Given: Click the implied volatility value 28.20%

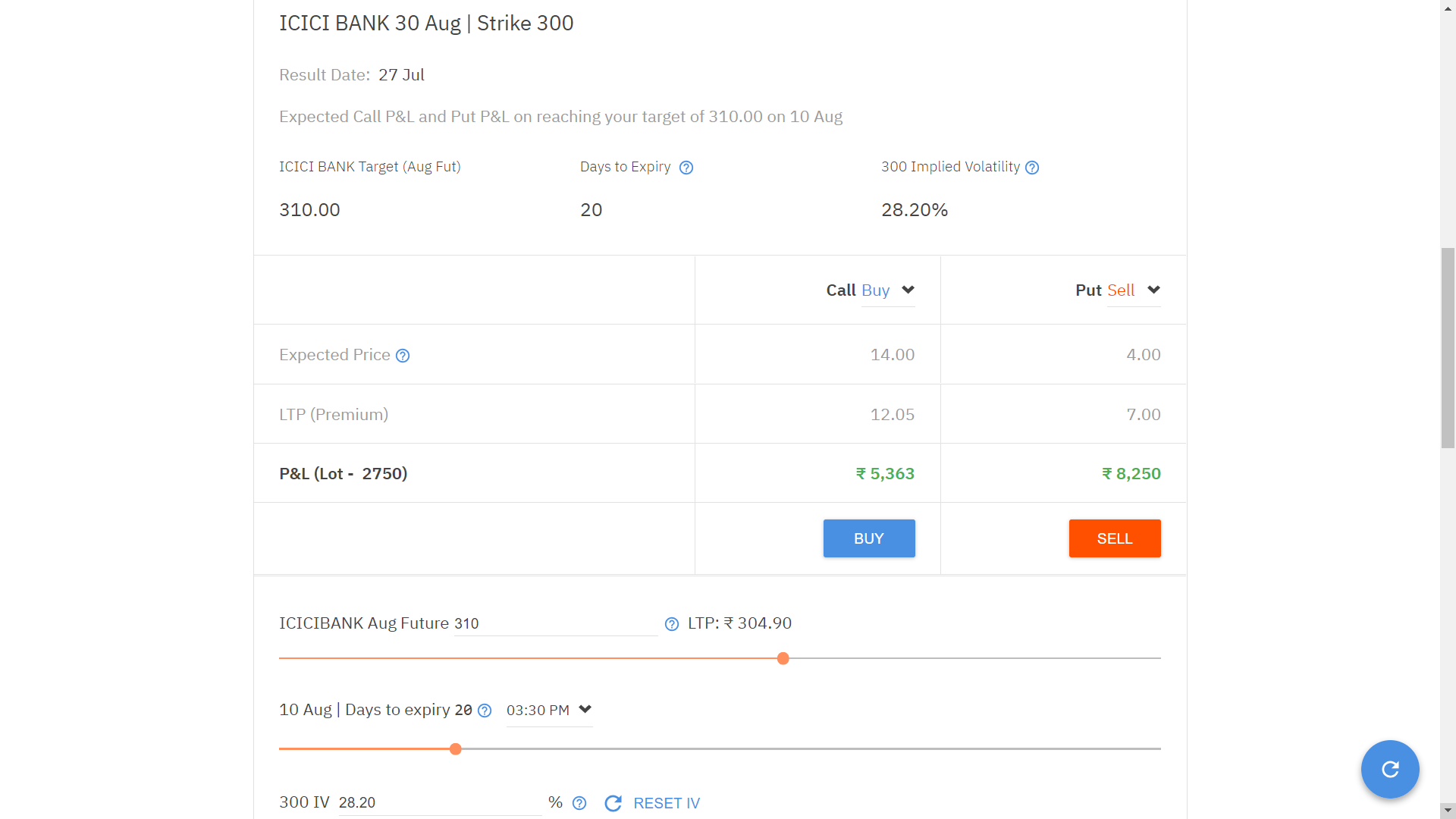Looking at the screenshot, I should click(x=915, y=210).
